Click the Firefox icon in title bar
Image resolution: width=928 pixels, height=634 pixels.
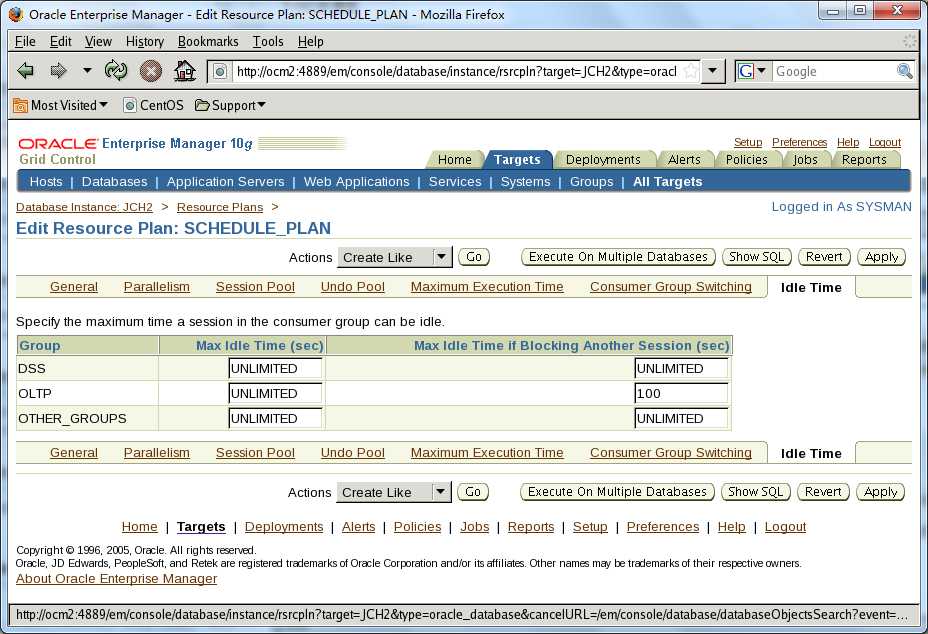[16, 14]
